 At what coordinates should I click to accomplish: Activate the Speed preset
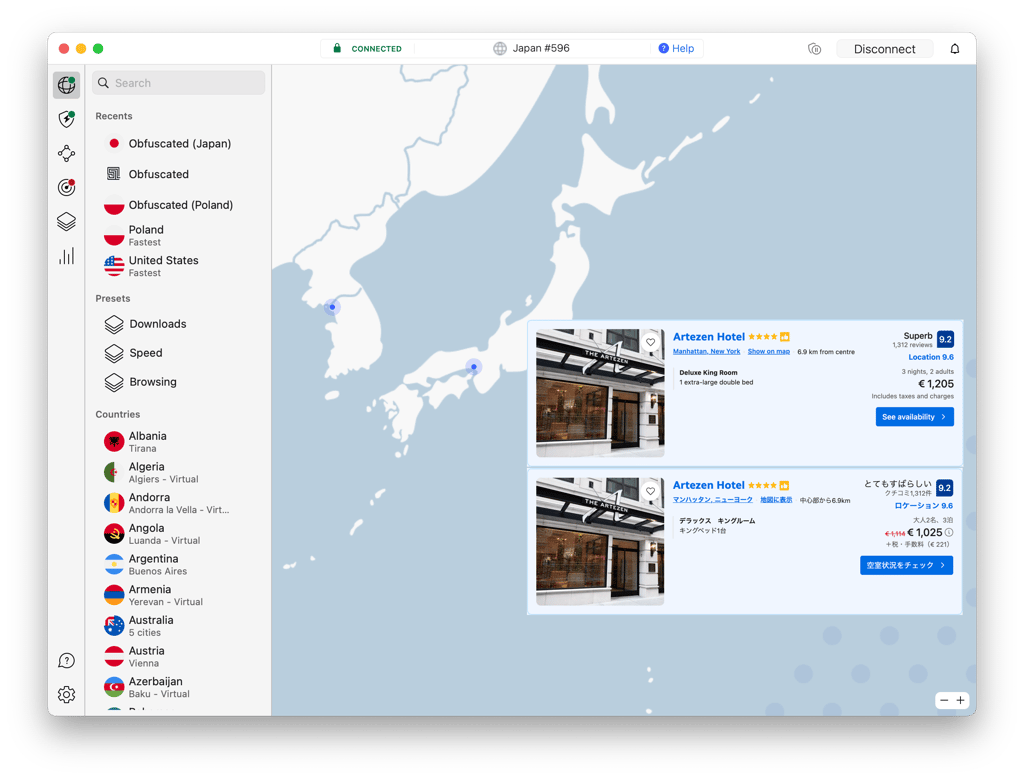178,353
